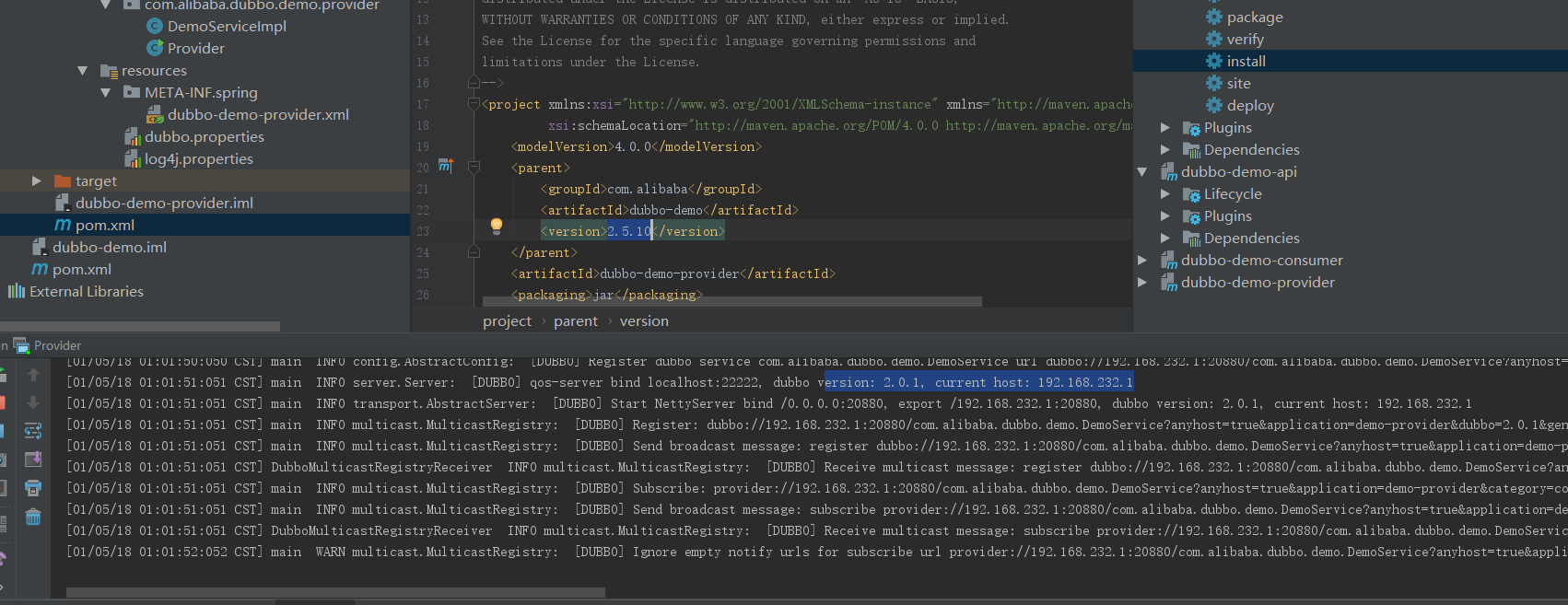
Task: Click the console down-arrow stack trace button
Action: [33, 402]
